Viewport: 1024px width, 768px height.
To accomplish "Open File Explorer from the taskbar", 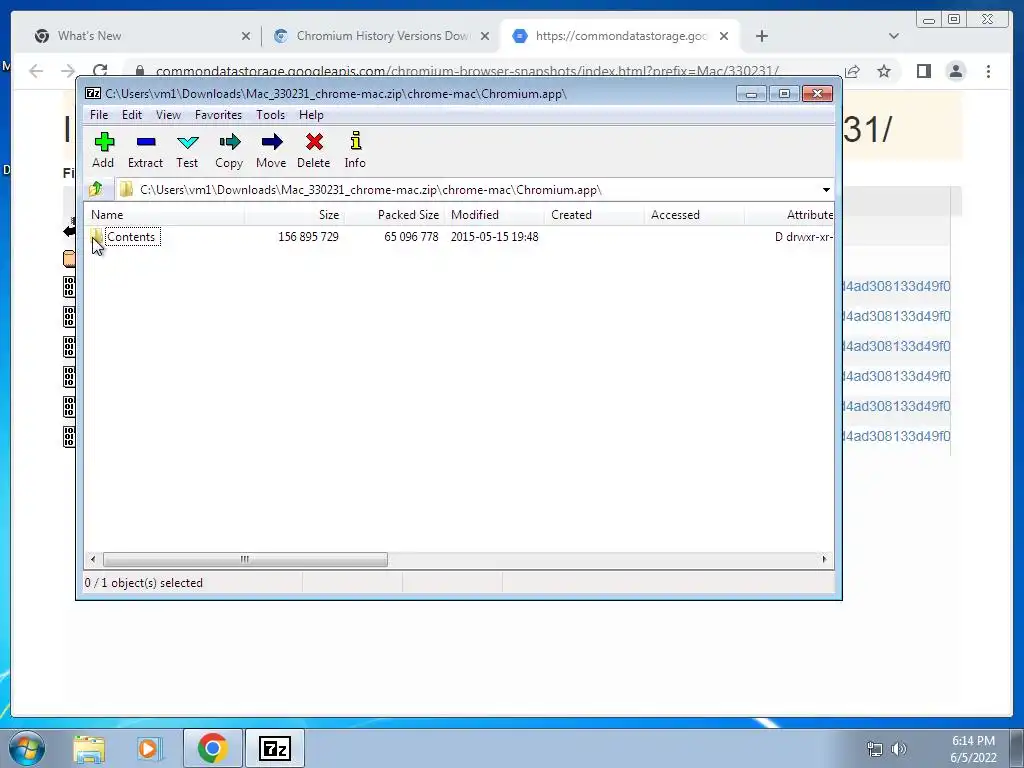I will (x=89, y=748).
